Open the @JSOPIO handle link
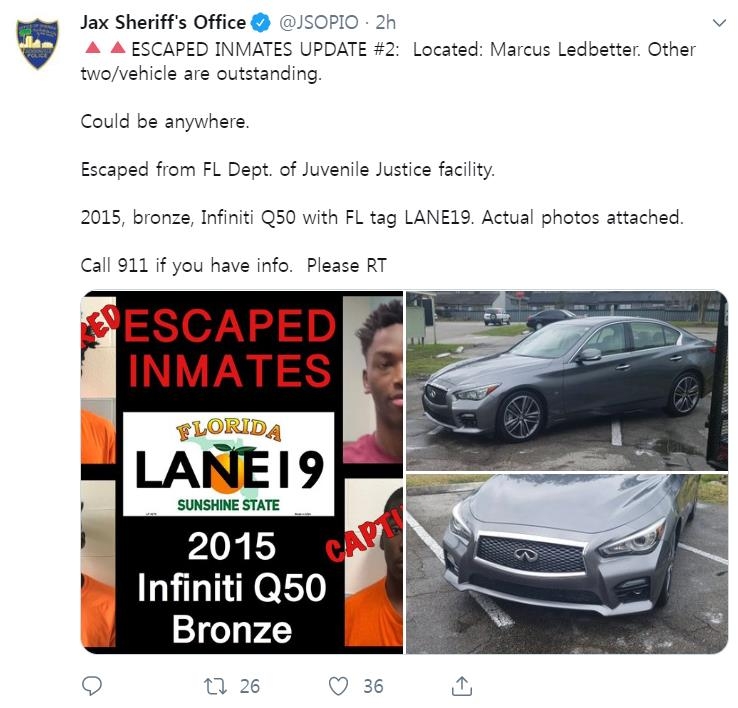 [x=319, y=23]
